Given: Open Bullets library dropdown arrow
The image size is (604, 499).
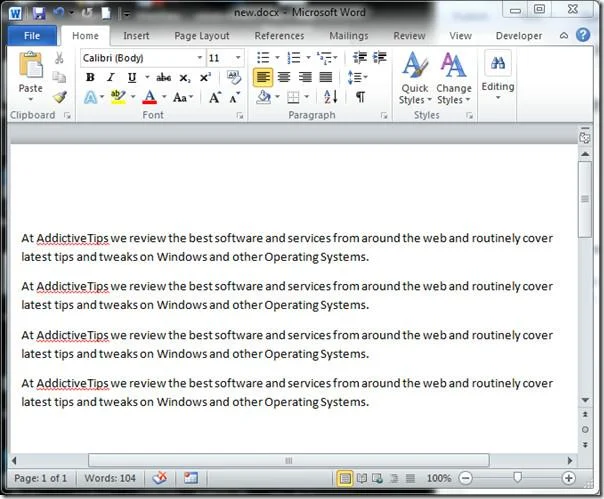Looking at the screenshot, I should click(x=277, y=58).
